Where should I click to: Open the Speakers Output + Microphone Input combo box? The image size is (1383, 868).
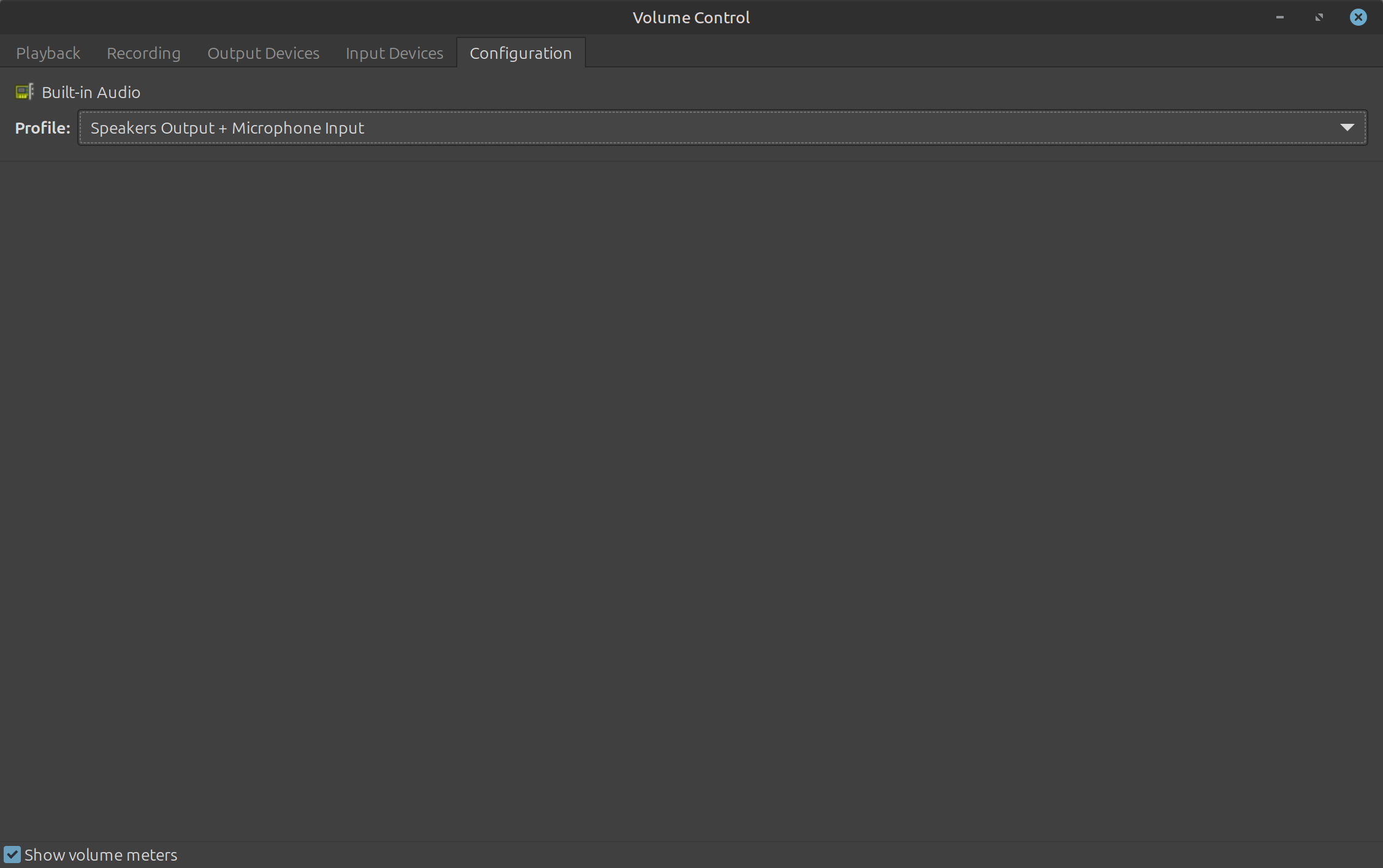pos(674,128)
